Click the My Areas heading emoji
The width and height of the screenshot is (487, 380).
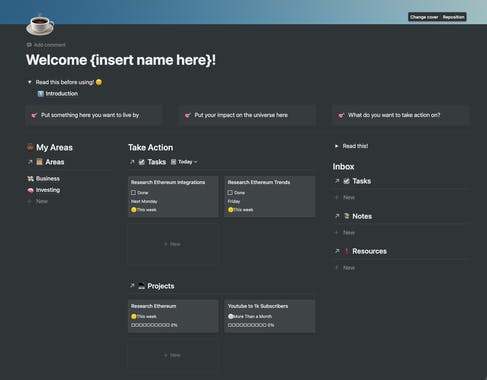pyautogui.click(x=30, y=147)
